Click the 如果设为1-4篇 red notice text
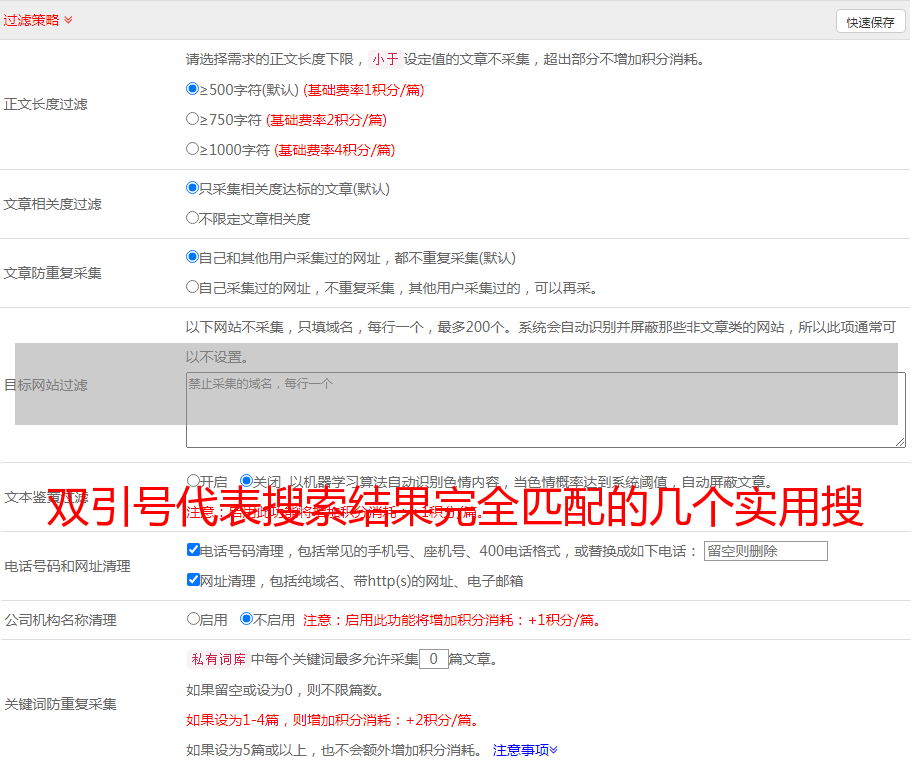This screenshot has height=768, width=912. click(332, 720)
